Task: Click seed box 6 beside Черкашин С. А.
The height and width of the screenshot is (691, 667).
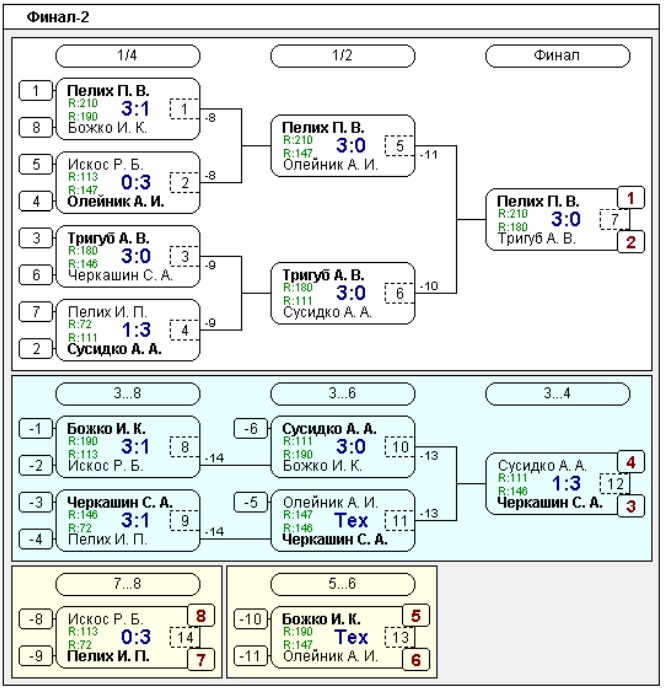Action: point(36,275)
